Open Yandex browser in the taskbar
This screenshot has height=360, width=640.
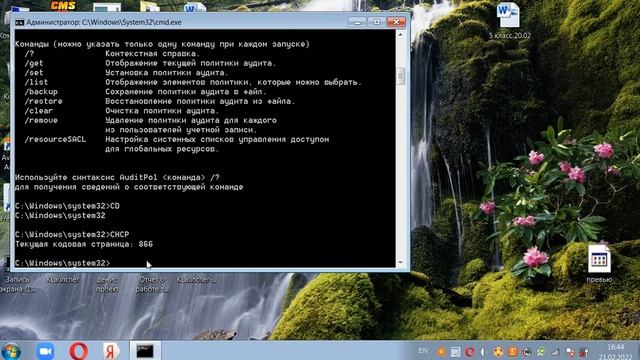coord(111,351)
